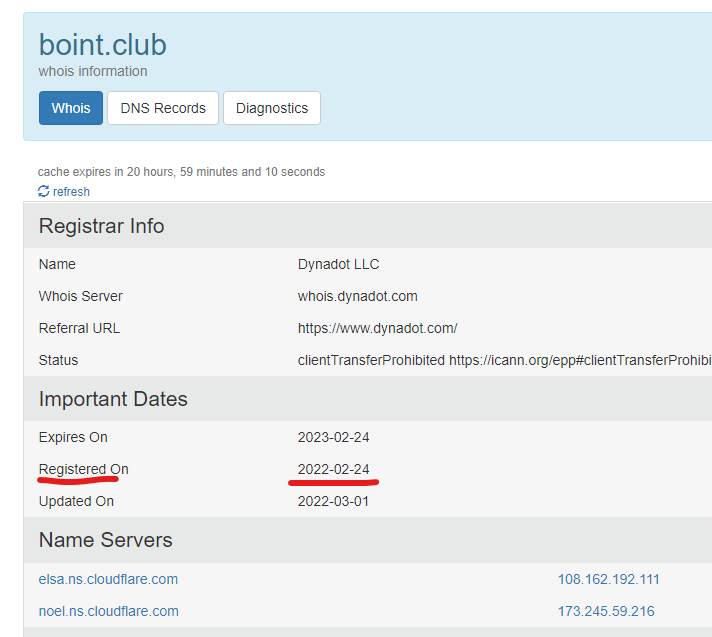Image resolution: width=712 pixels, height=637 pixels.
Task: Open the noel.ns.cloudflare.com name server link
Action: point(108,611)
